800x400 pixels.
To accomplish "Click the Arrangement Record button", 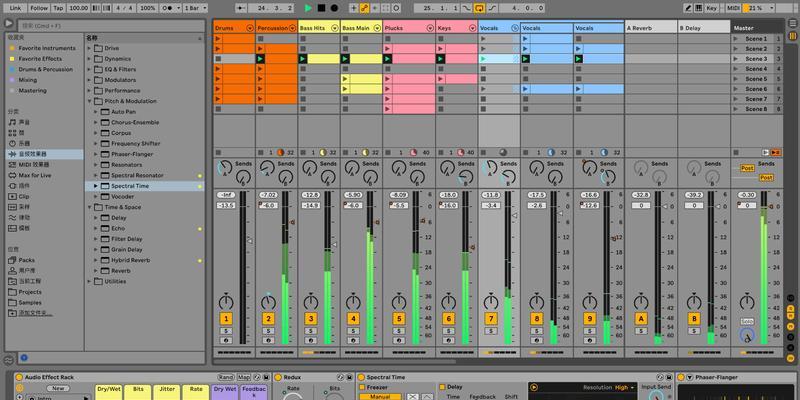I will tap(334, 8).
